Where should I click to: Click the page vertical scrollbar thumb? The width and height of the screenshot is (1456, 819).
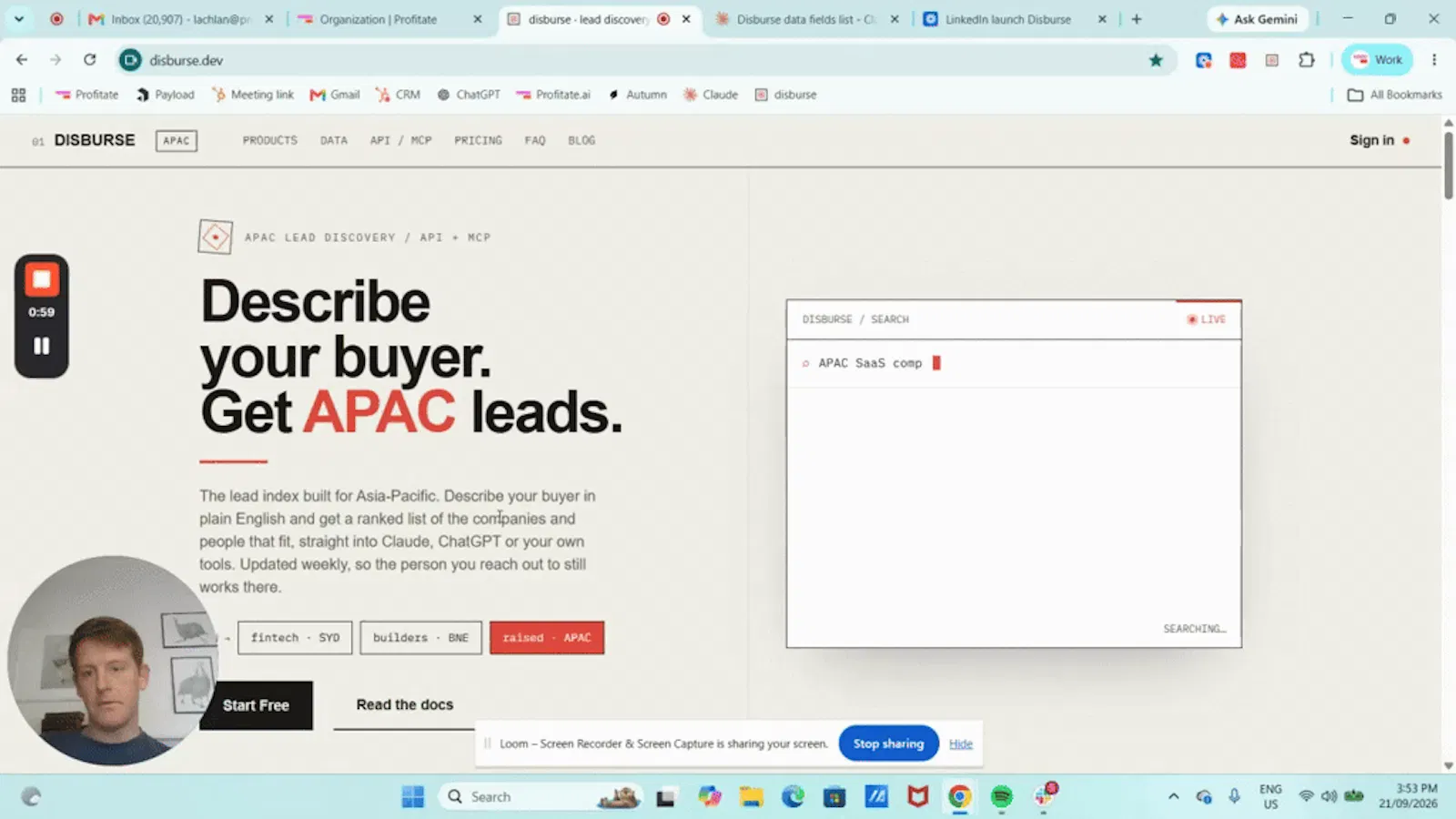click(x=1449, y=166)
